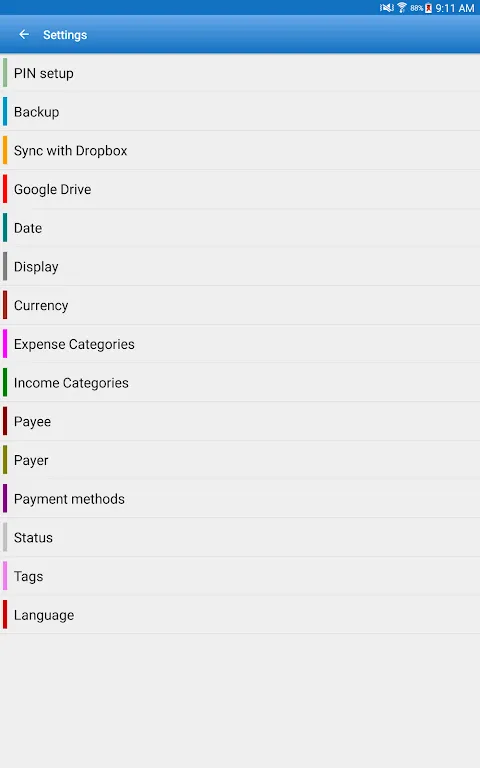The image size is (480, 768).
Task: Tap the Settings title text
Action: [65, 35]
